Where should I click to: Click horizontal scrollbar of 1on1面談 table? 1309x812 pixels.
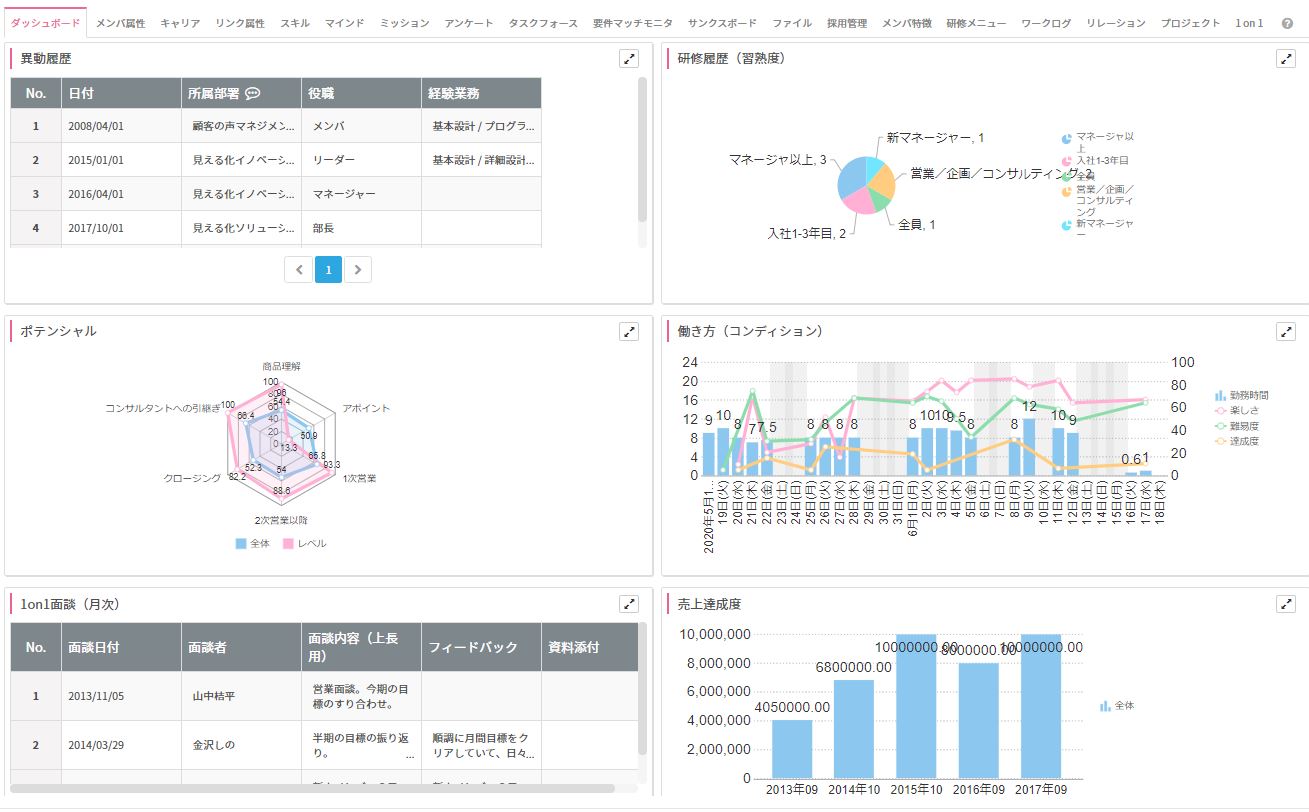[x=312, y=788]
